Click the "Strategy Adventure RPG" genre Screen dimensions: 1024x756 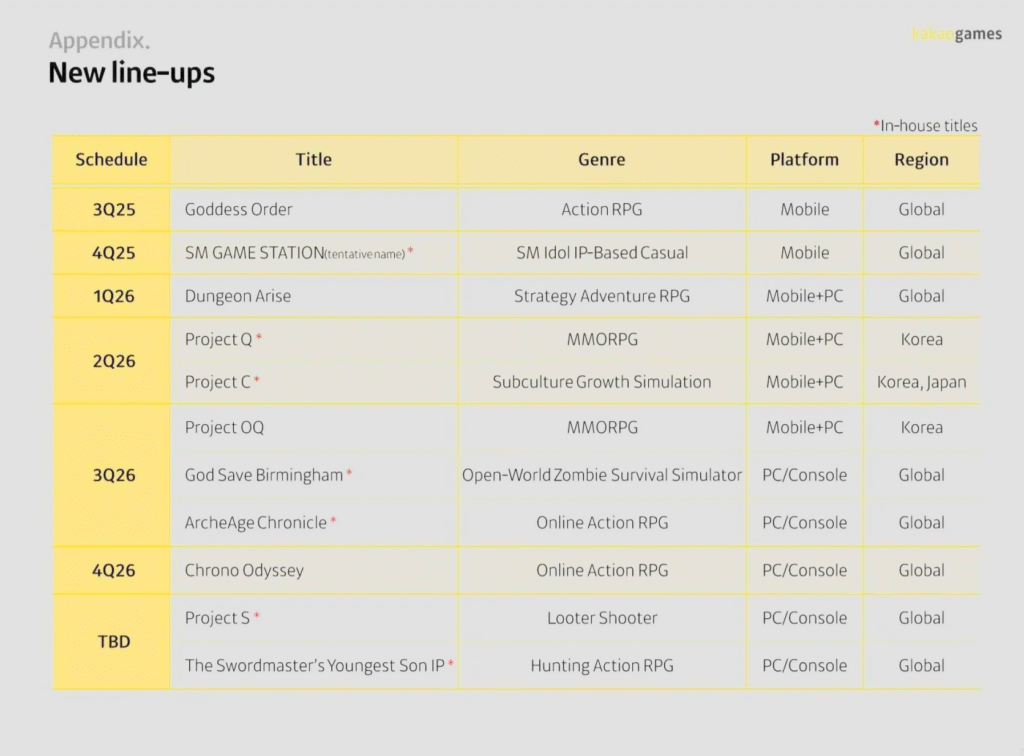coord(601,296)
